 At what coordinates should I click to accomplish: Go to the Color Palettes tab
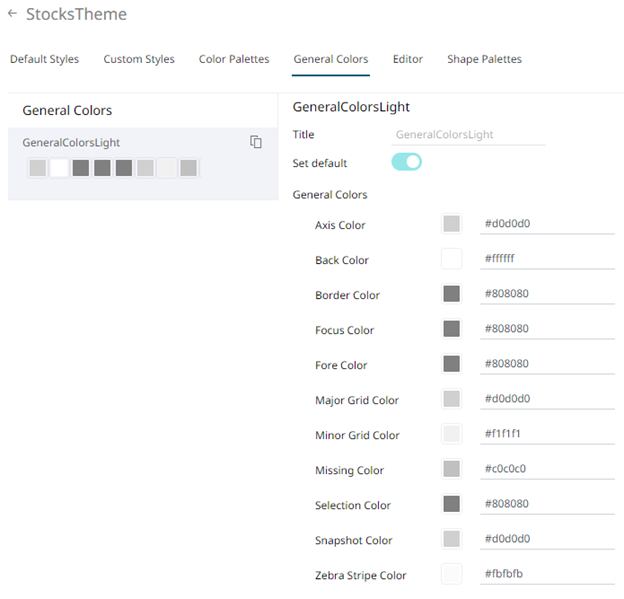pyautogui.click(x=234, y=60)
